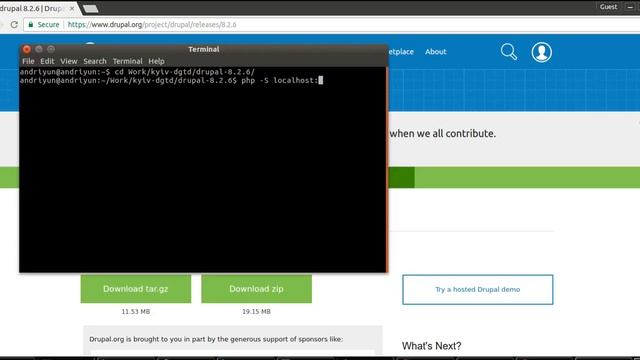Click the 19.15 MB file size text
Screen dimensions: 640x360
pos(256,311)
